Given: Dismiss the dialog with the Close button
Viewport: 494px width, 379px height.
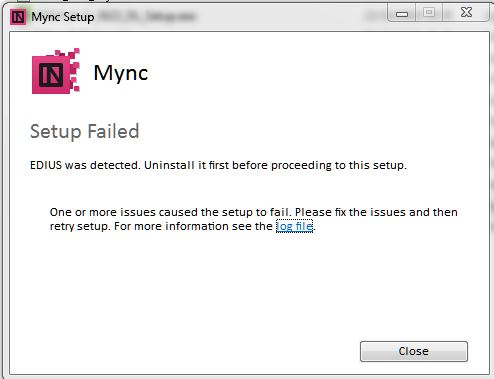Looking at the screenshot, I should (414, 351).
